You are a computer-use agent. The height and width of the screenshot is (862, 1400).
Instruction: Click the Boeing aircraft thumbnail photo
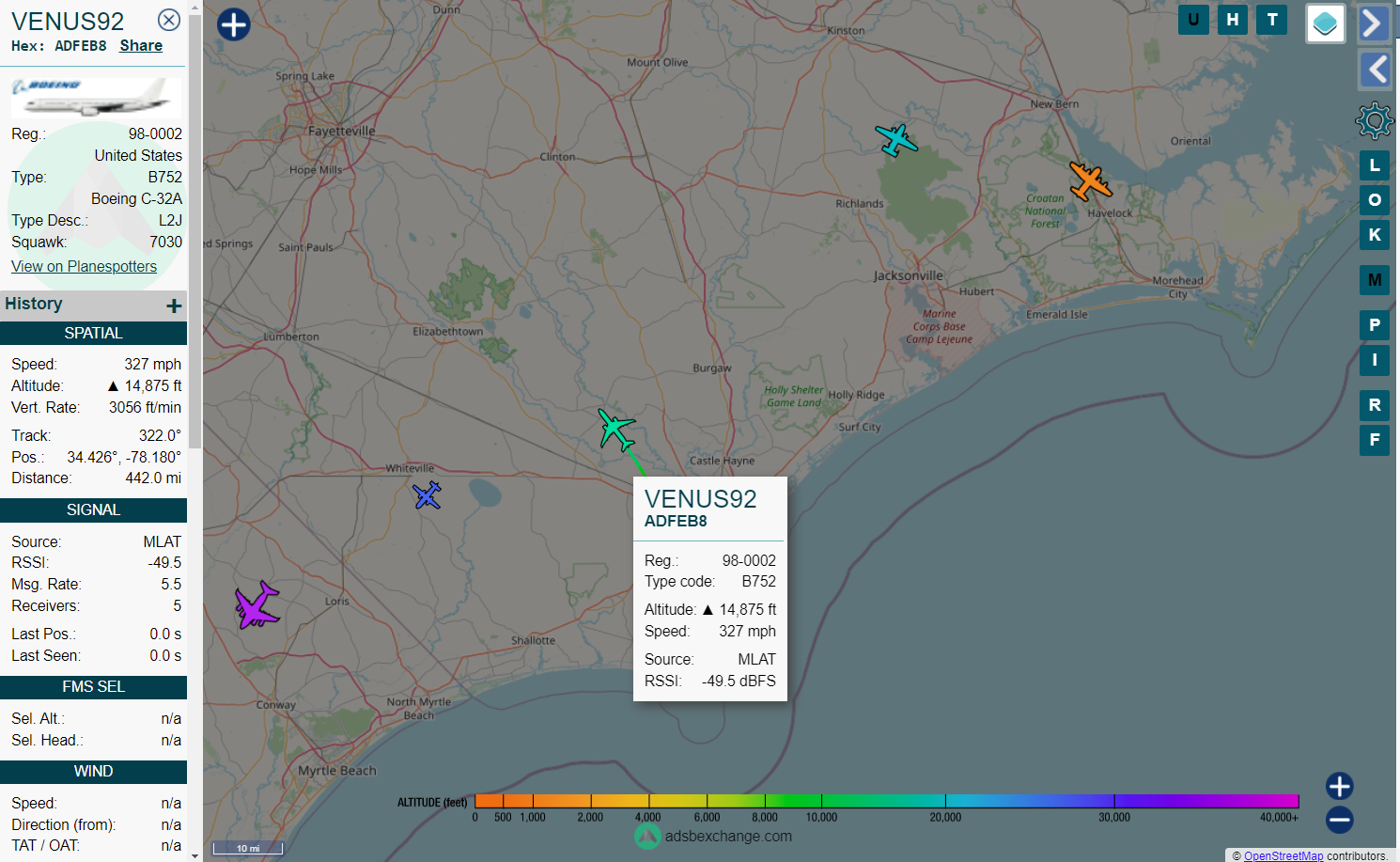[96, 97]
